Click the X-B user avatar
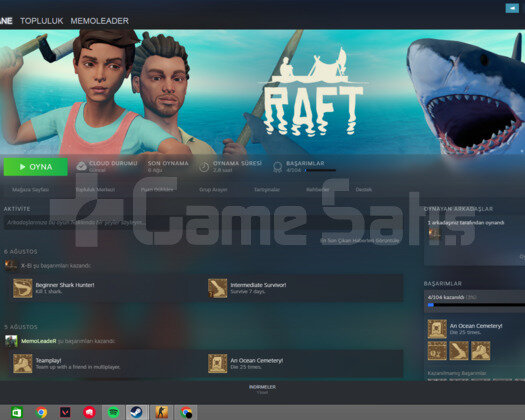 (x=11, y=265)
